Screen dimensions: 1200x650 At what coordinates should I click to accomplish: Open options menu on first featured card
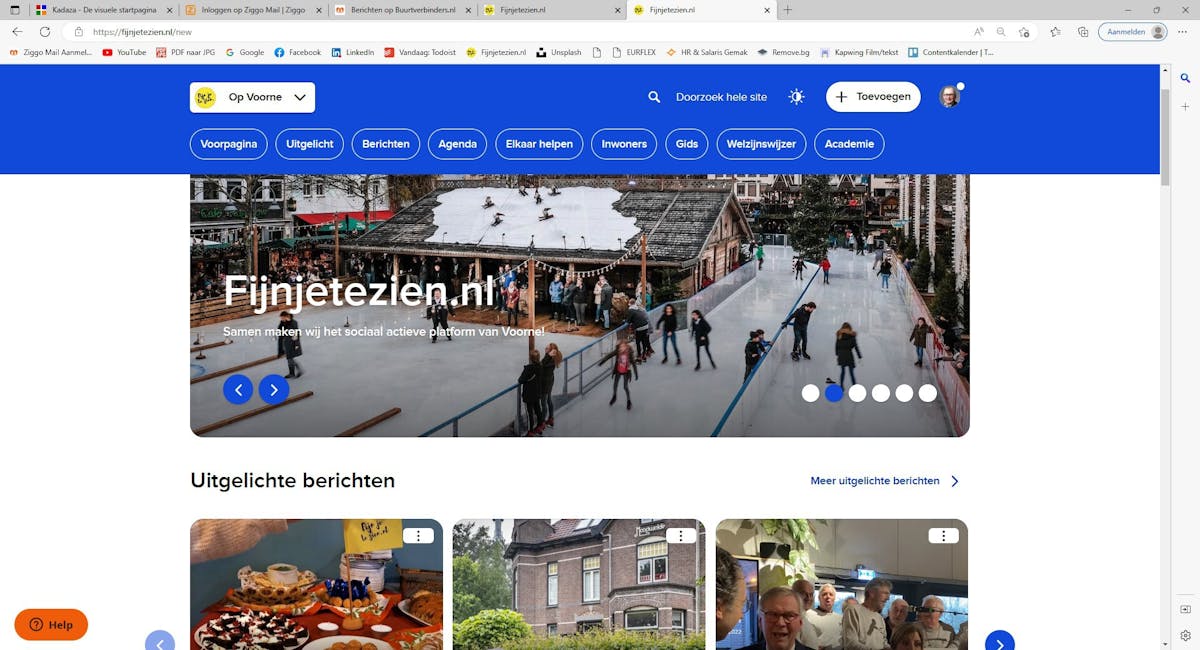coord(418,536)
